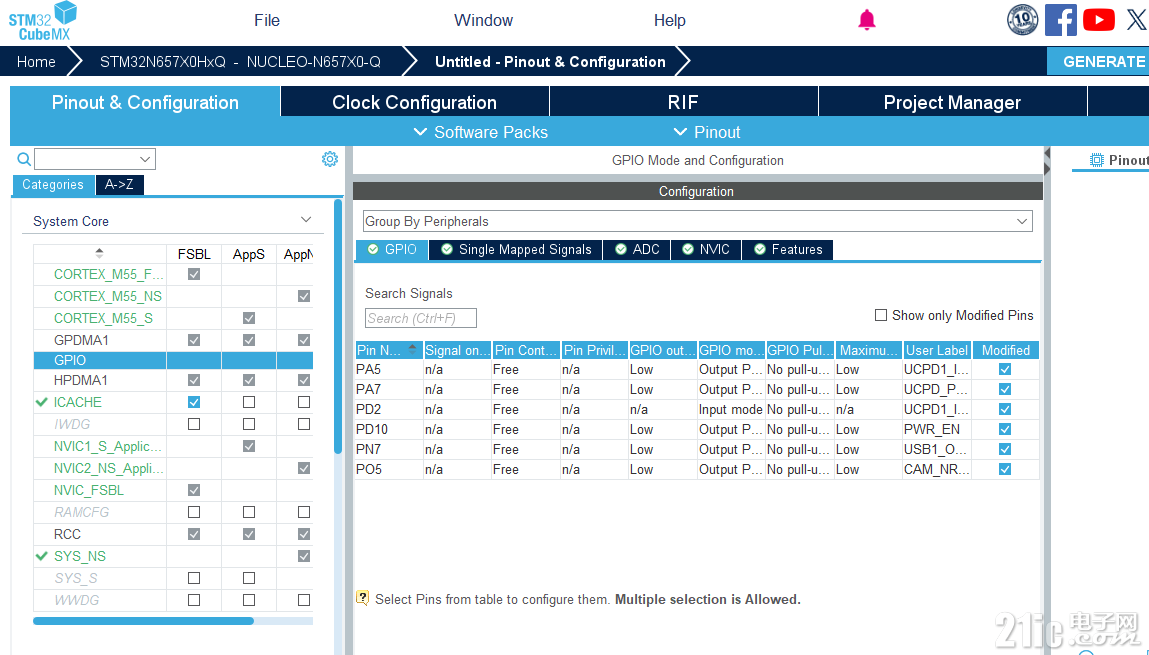This screenshot has height=655, width=1149.
Task: Open the notifications bell
Action: [867, 20]
